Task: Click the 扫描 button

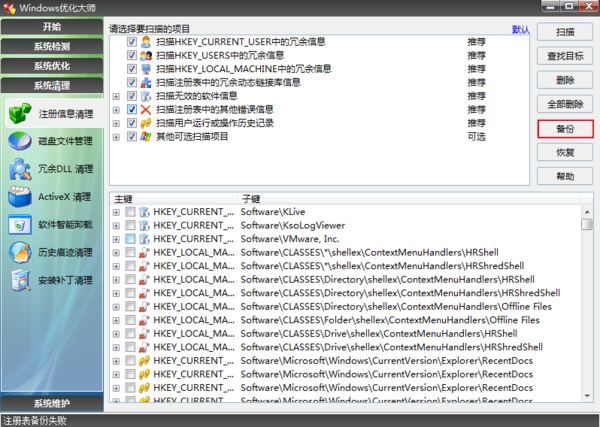Action: point(565,32)
